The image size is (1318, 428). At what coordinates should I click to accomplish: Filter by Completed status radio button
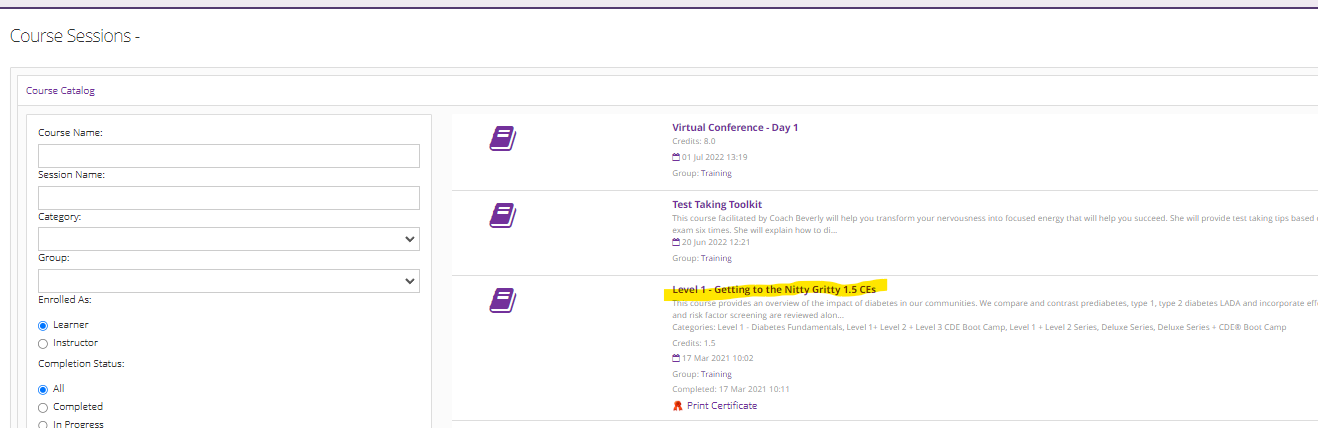pyautogui.click(x=43, y=407)
